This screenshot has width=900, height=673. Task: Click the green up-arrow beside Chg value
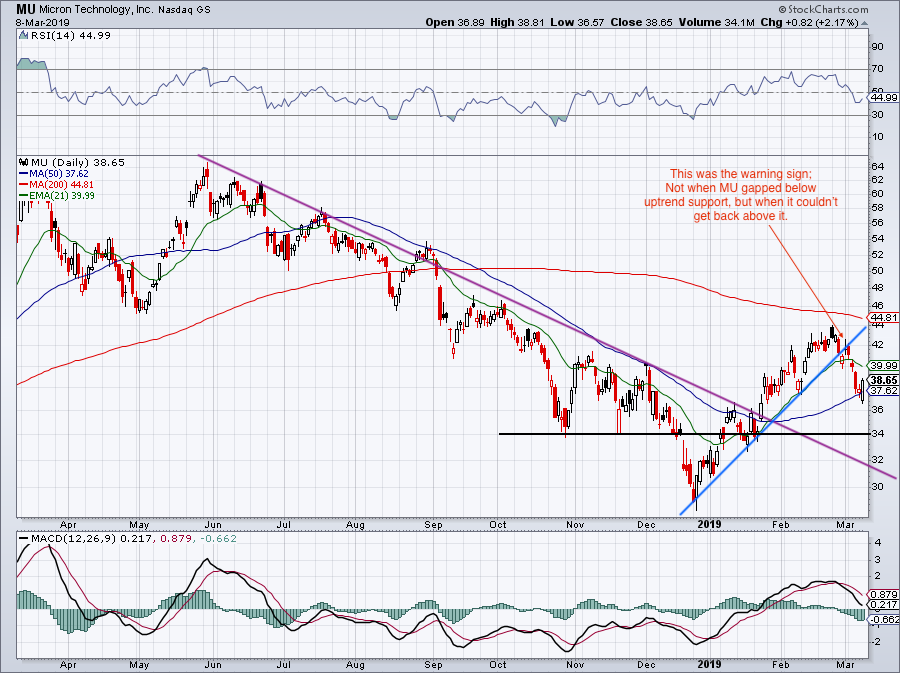[x=864, y=24]
